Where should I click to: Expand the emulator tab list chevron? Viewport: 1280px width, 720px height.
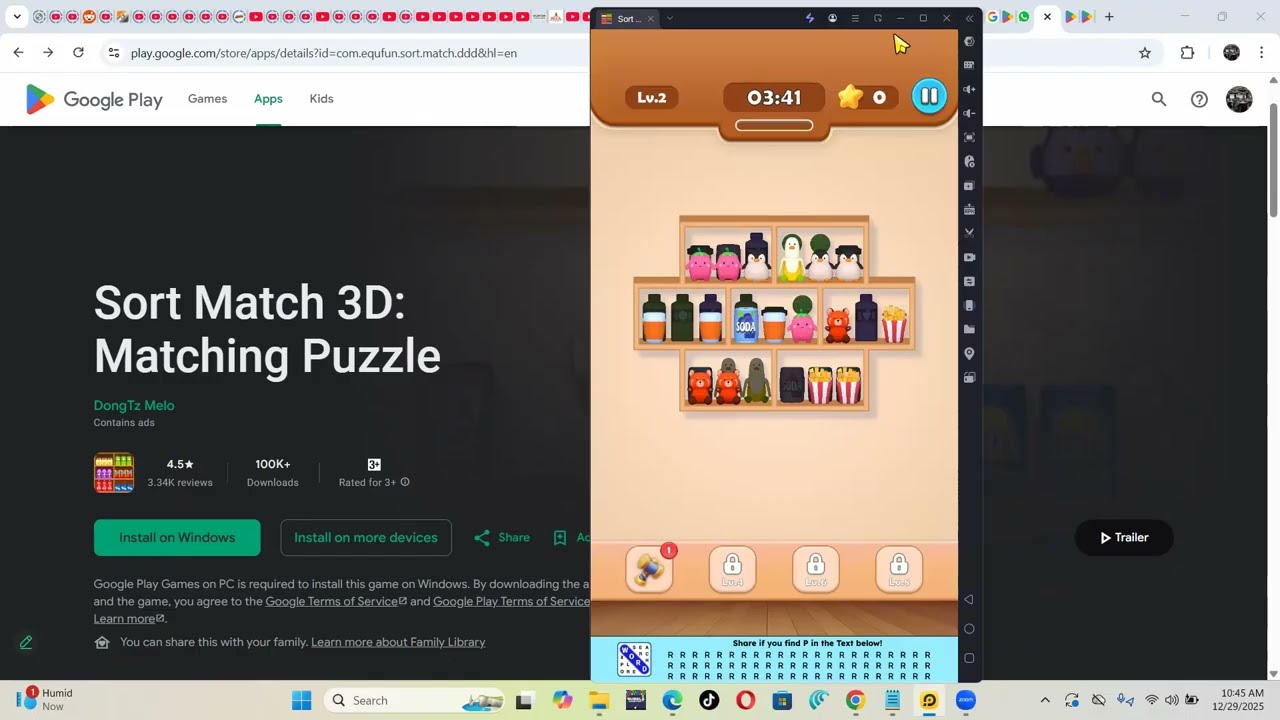click(x=670, y=18)
